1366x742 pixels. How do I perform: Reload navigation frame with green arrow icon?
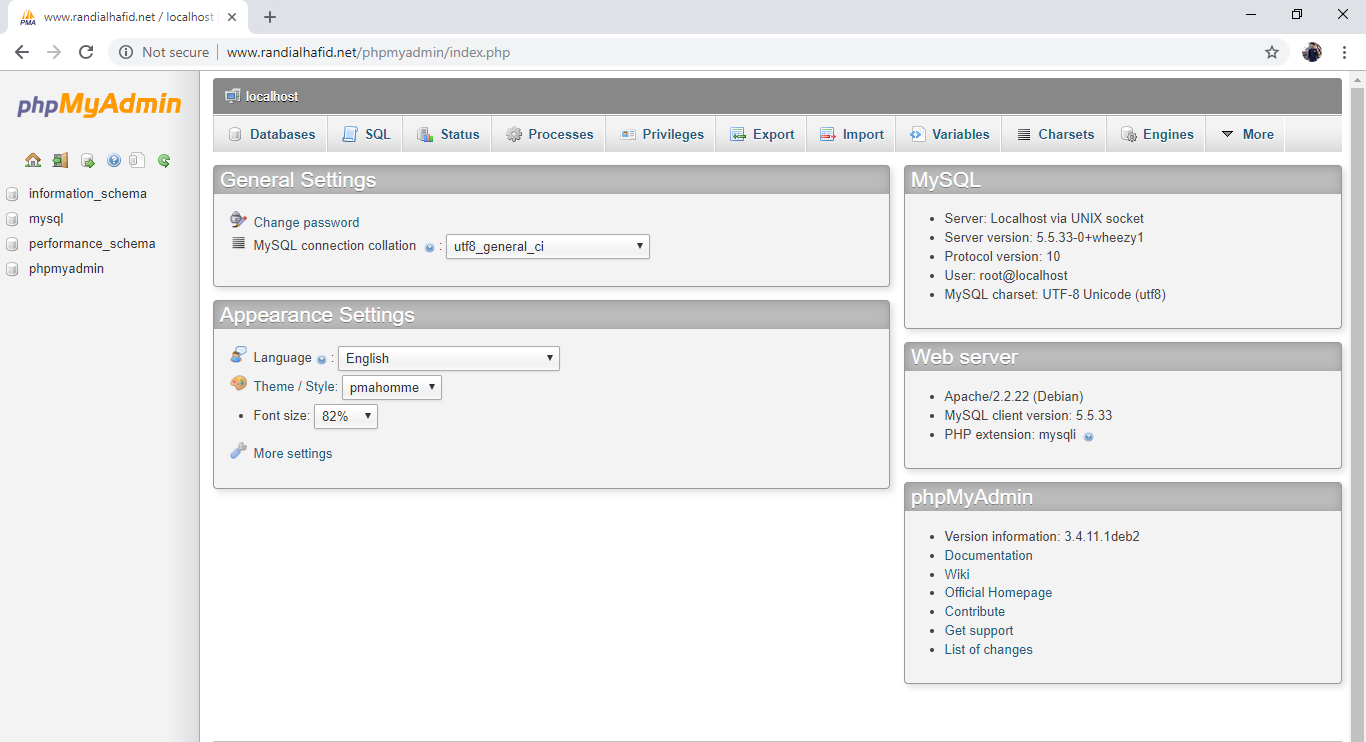pos(164,160)
